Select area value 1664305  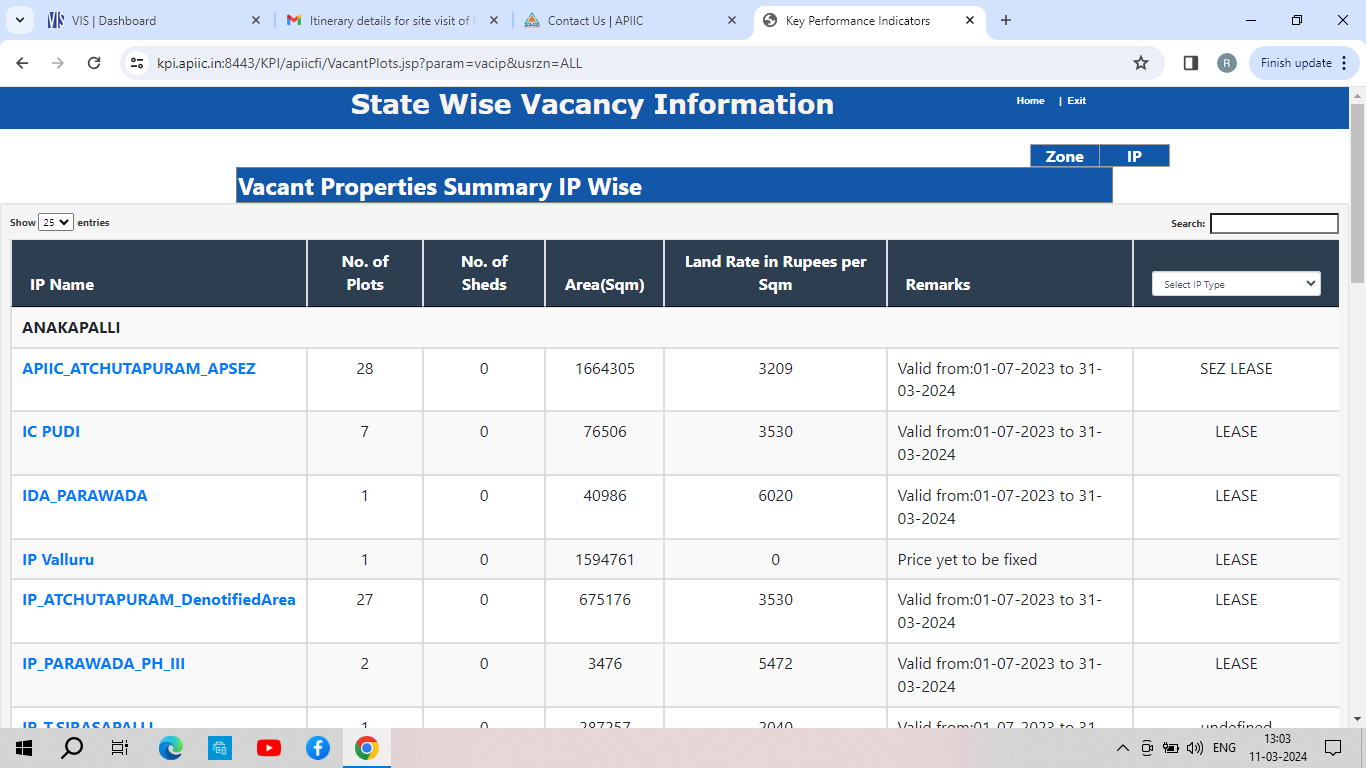pyautogui.click(x=605, y=369)
